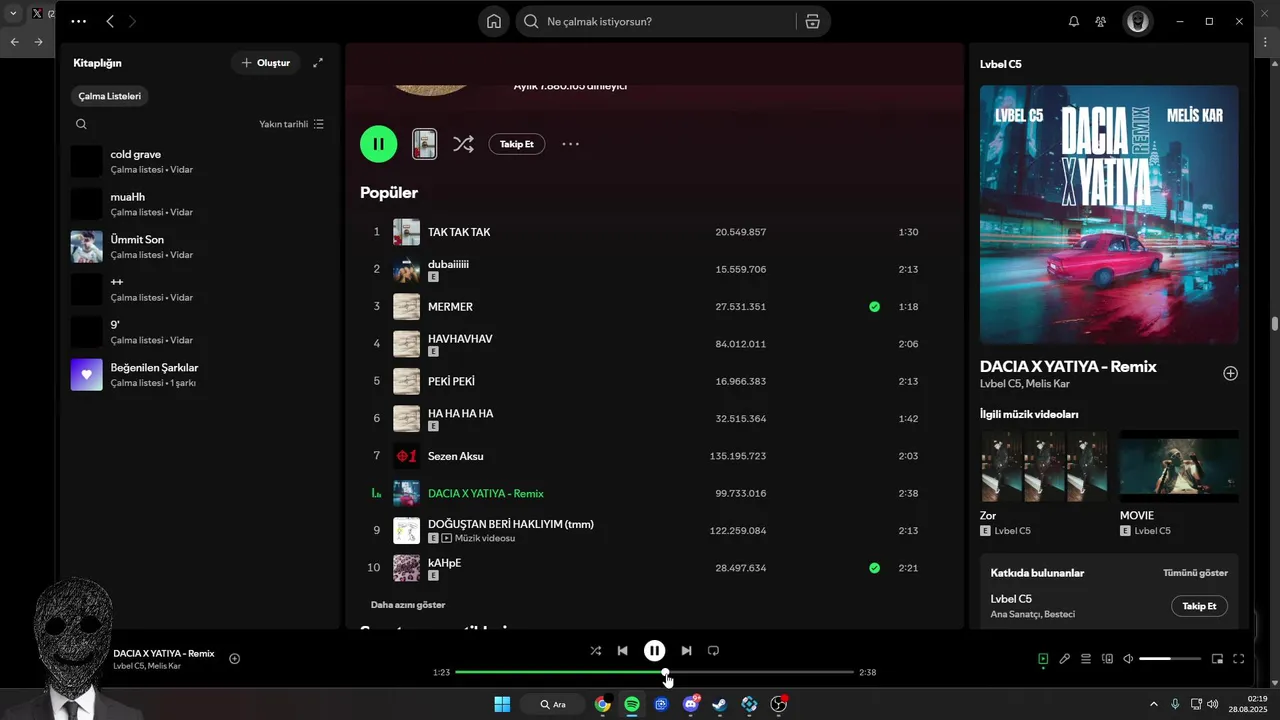The image size is (1280, 720).
Task: Pause playback in the player bar
Action: (x=654, y=651)
